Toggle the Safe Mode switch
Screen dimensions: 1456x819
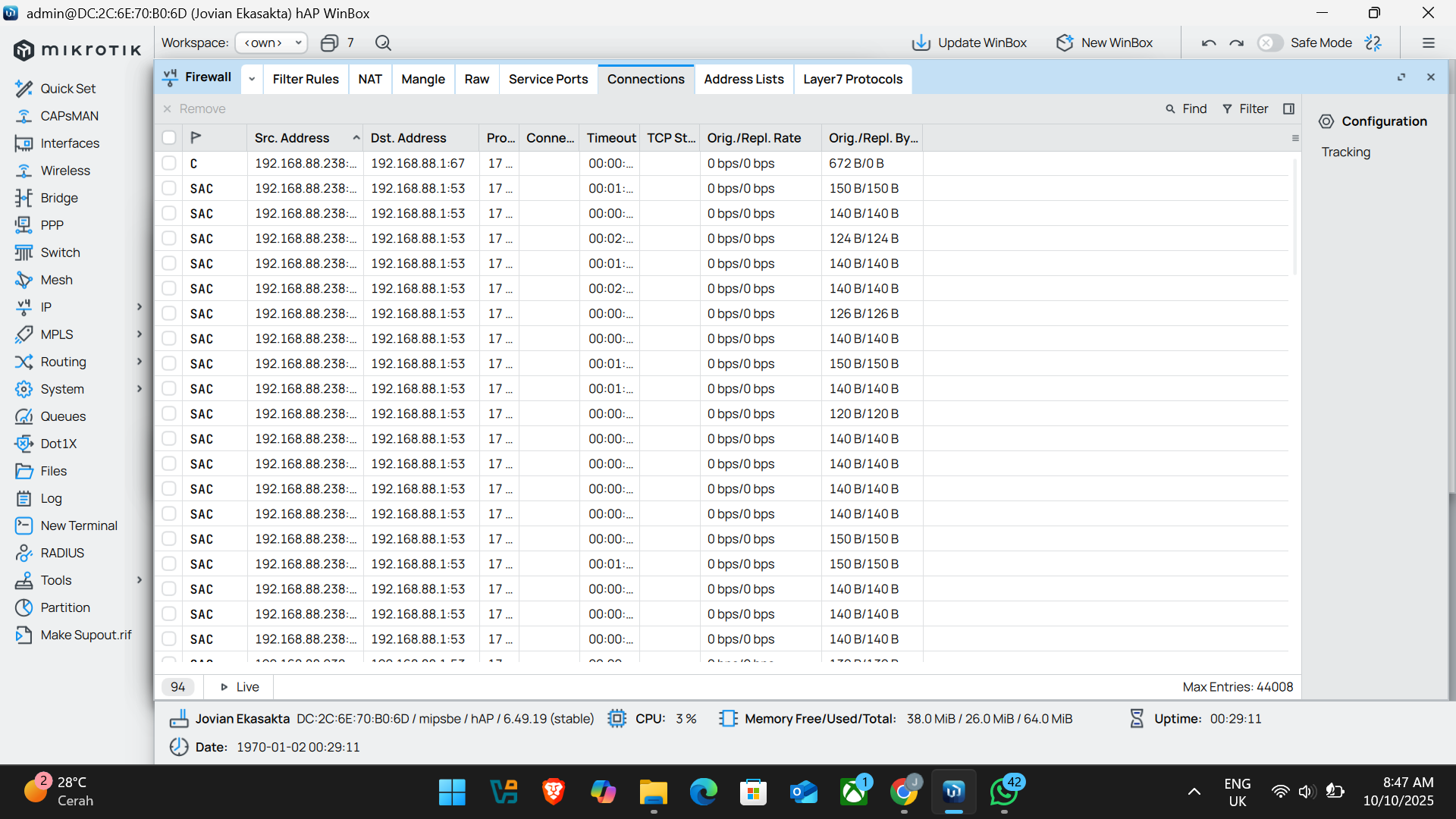tap(1269, 43)
